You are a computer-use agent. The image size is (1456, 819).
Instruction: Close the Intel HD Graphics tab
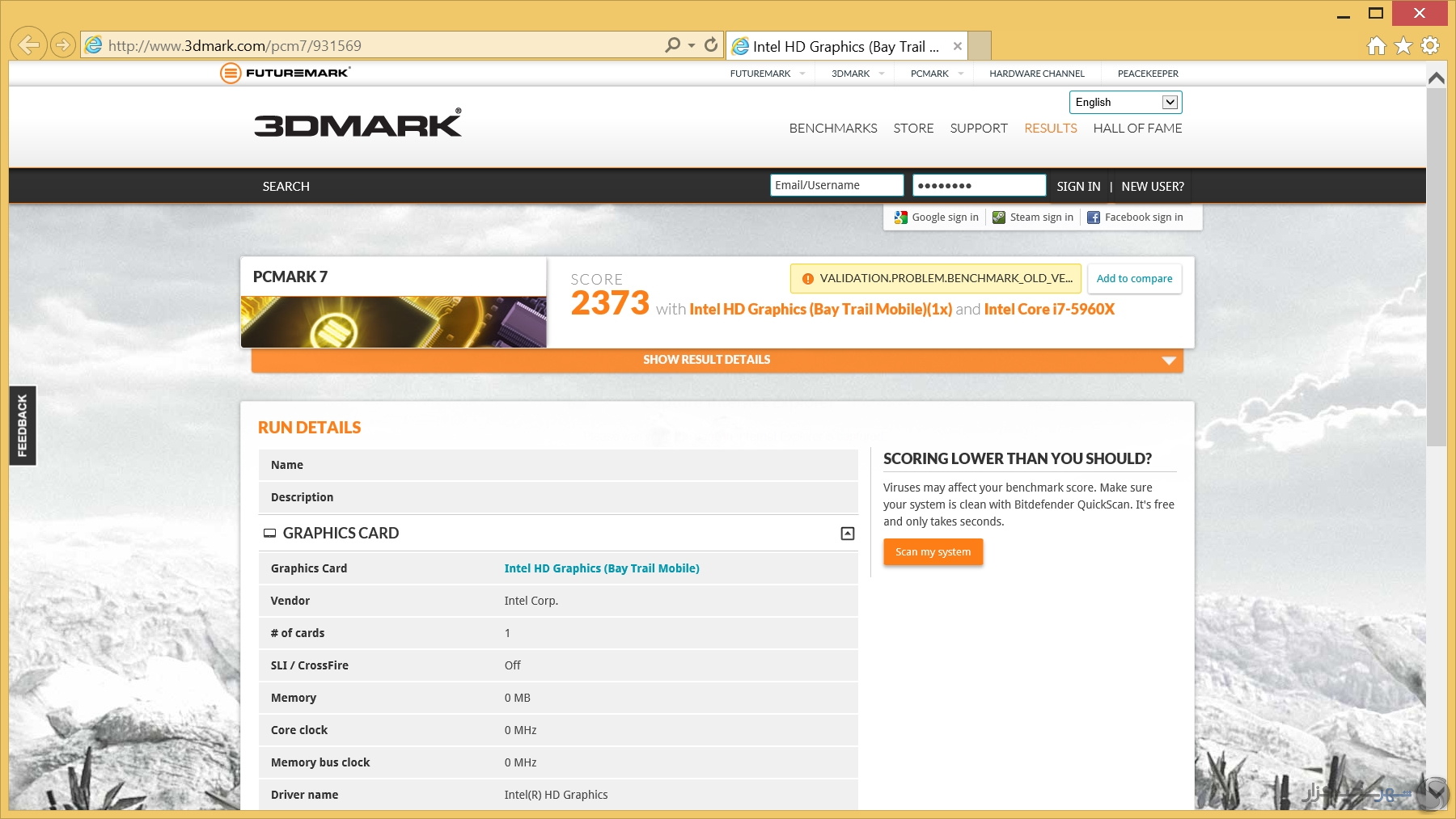[958, 46]
